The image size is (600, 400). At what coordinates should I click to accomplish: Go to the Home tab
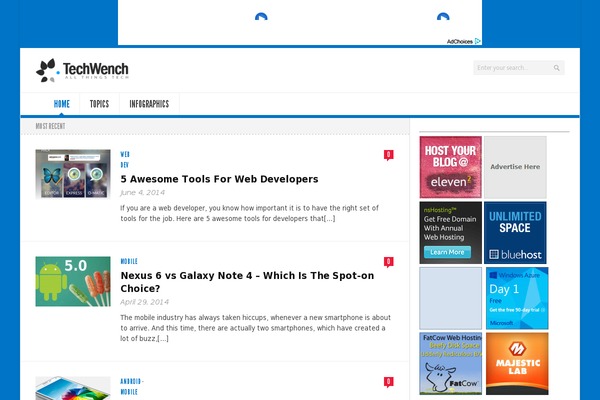[x=62, y=104]
